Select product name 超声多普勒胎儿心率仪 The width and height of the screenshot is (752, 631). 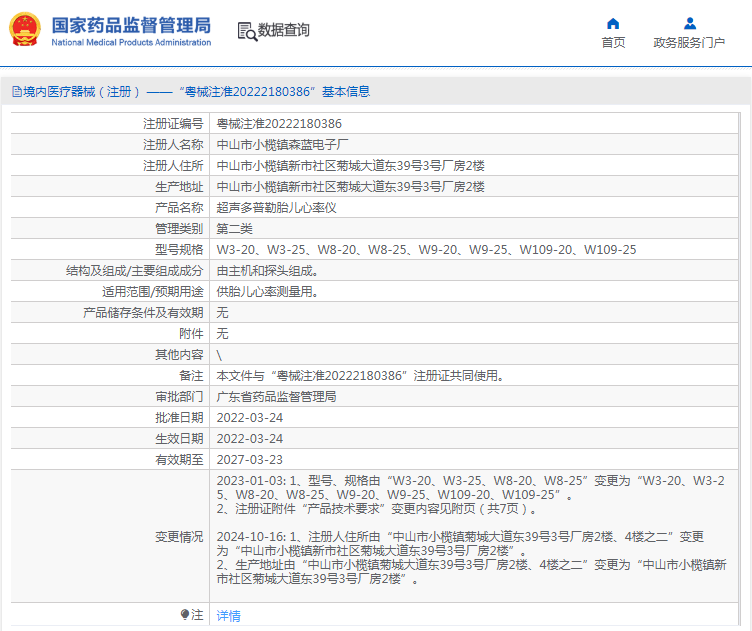coord(276,208)
